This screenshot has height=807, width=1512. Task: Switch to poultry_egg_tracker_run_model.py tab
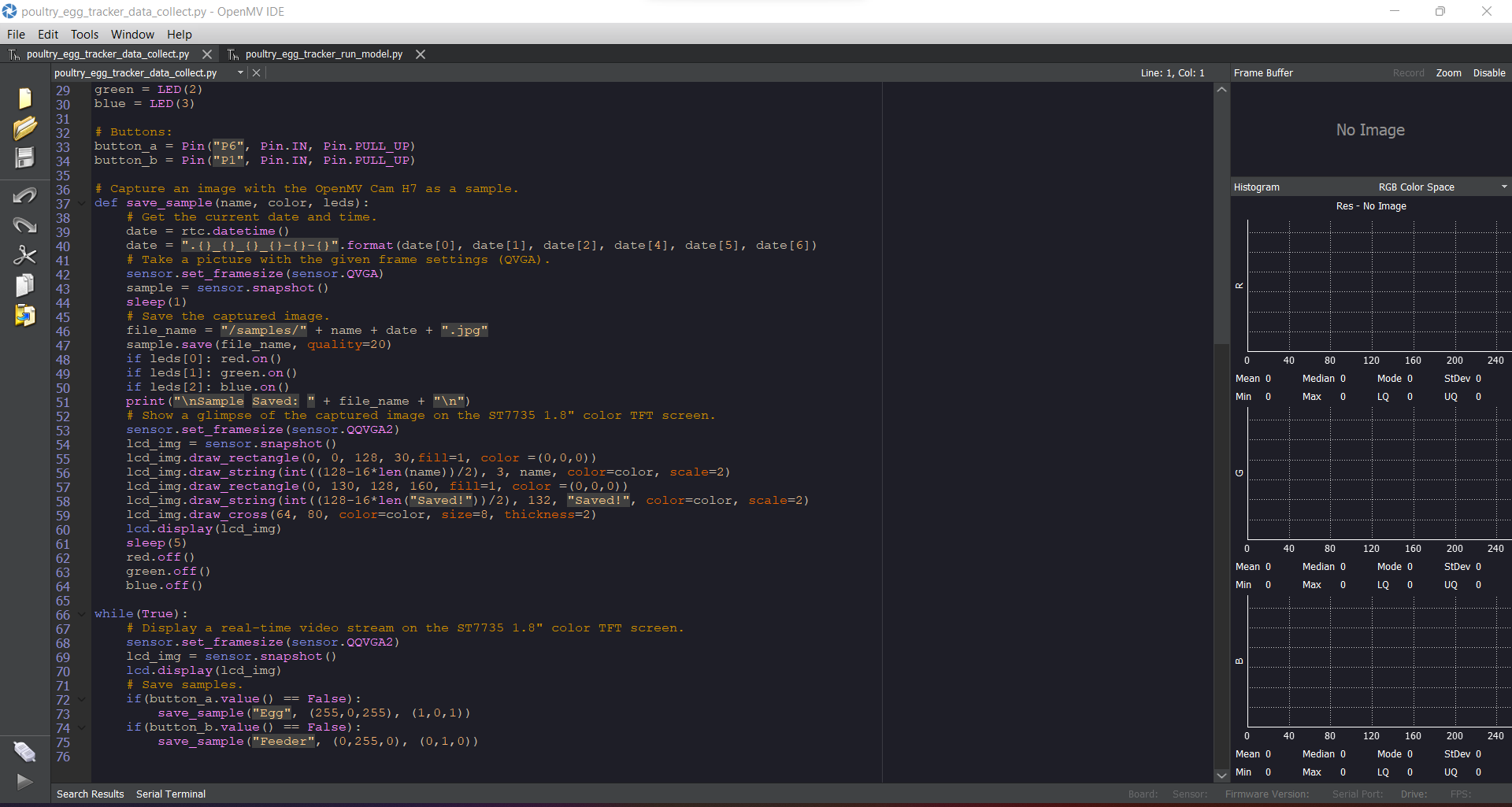[x=322, y=54]
